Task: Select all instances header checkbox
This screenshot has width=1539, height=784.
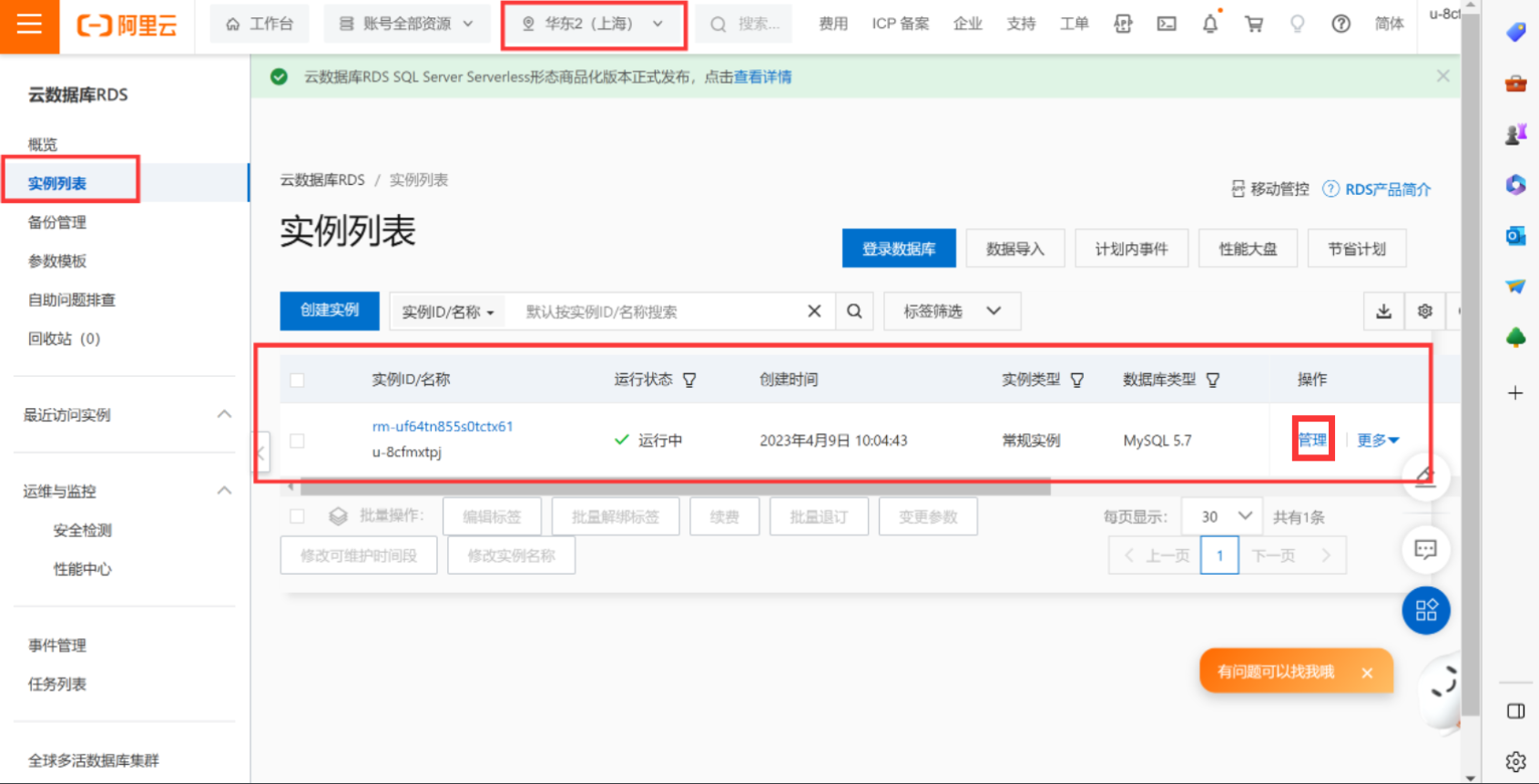Action: point(297,380)
